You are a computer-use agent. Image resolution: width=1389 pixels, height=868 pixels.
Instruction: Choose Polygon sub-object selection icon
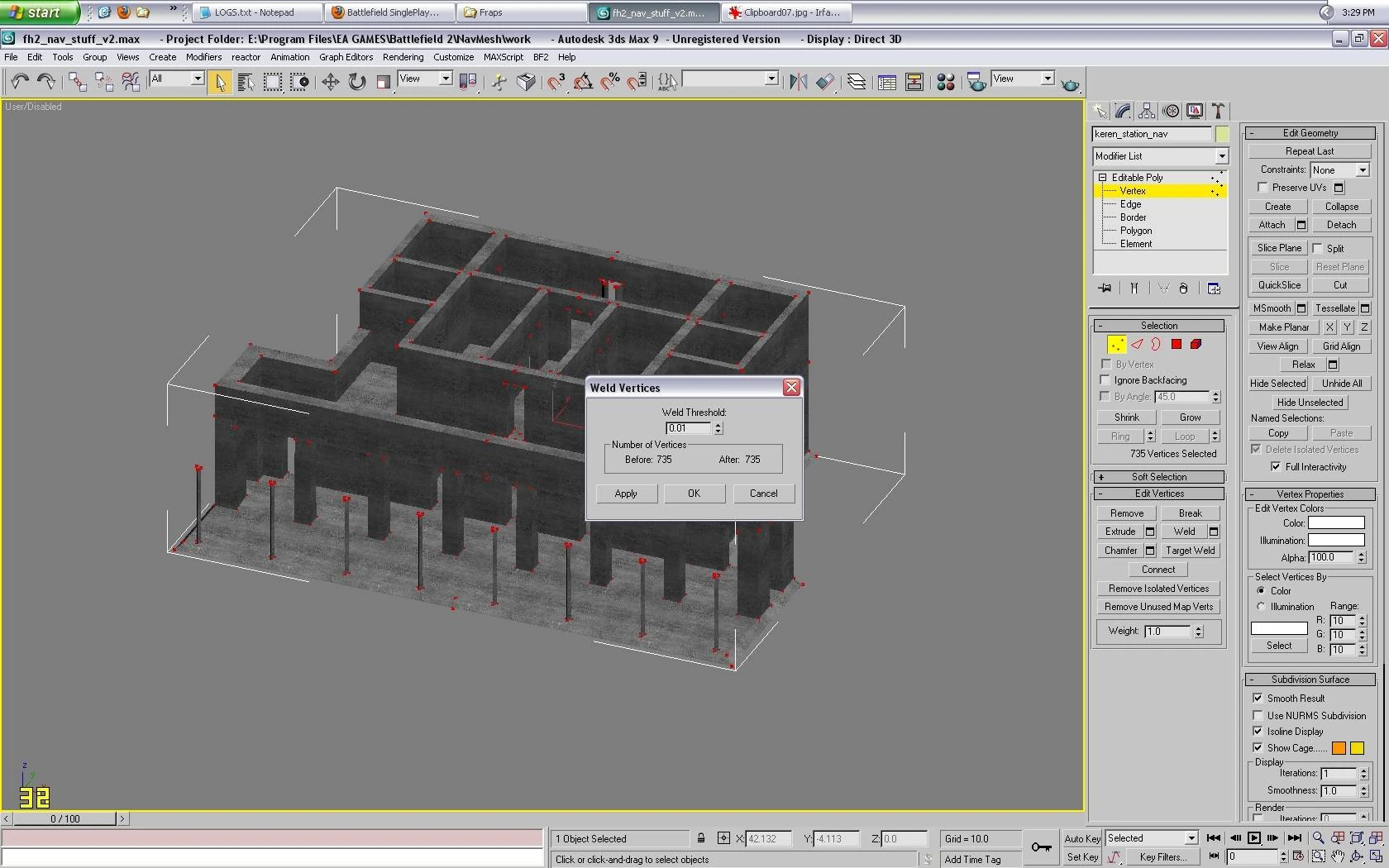click(x=1176, y=345)
